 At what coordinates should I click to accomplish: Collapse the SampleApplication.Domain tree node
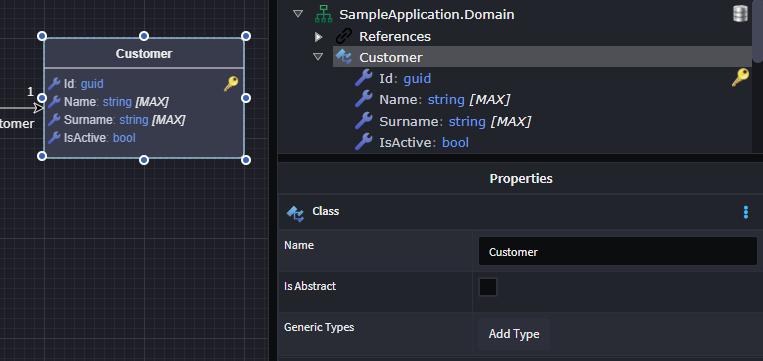point(298,14)
